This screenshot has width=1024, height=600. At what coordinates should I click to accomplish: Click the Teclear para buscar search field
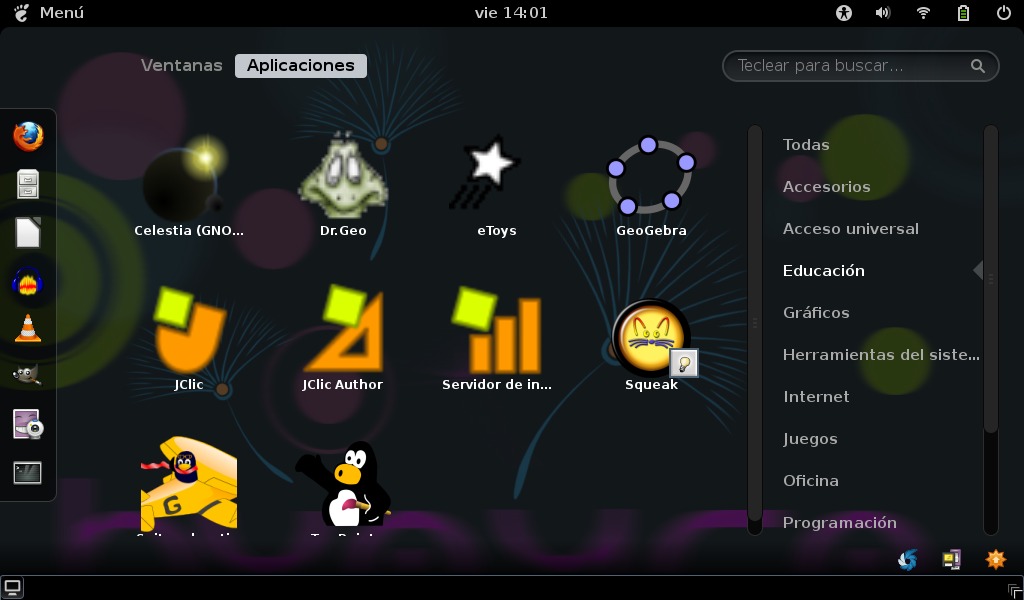[x=850, y=66]
